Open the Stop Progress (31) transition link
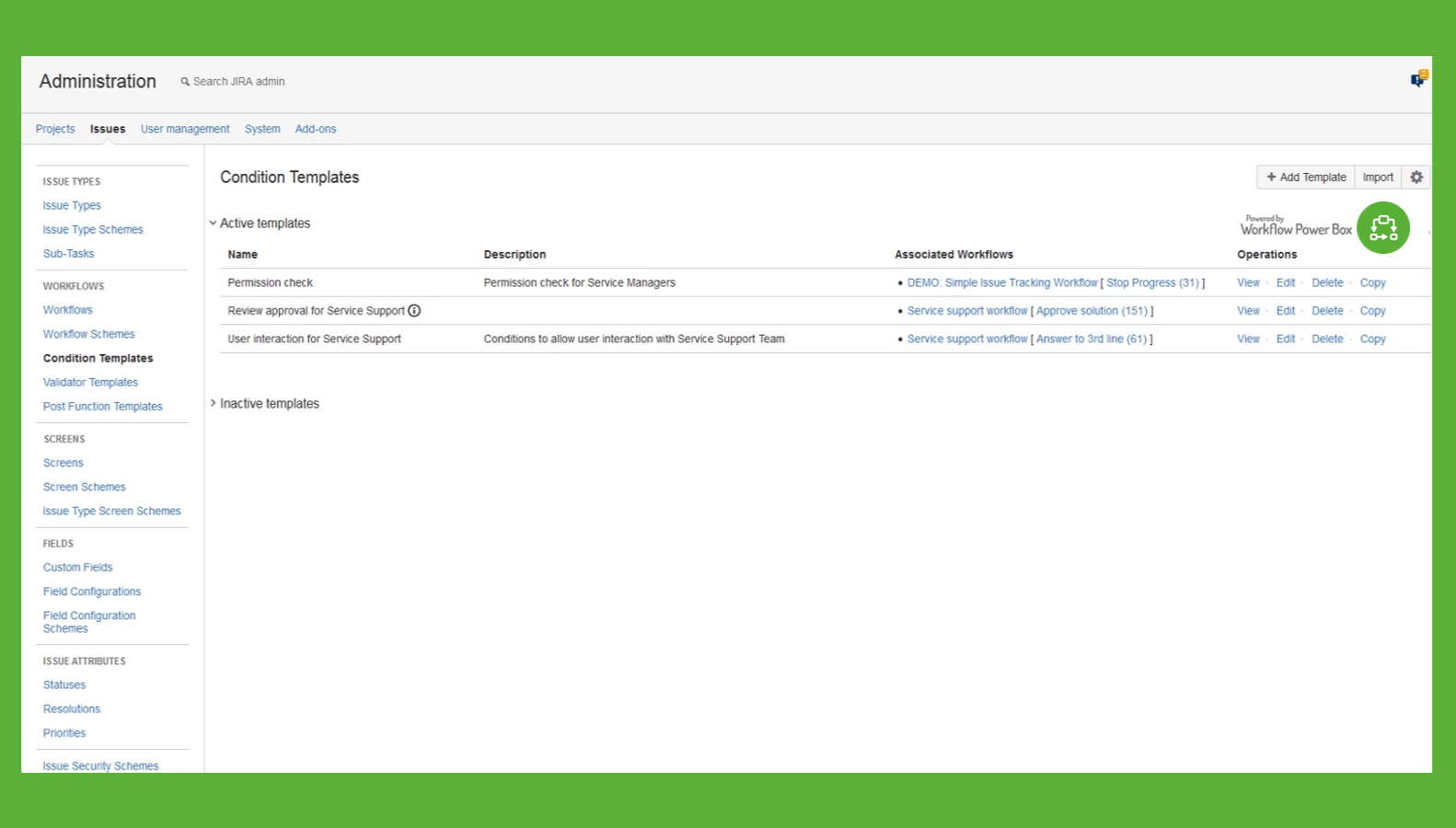The width and height of the screenshot is (1456, 828). point(1152,282)
